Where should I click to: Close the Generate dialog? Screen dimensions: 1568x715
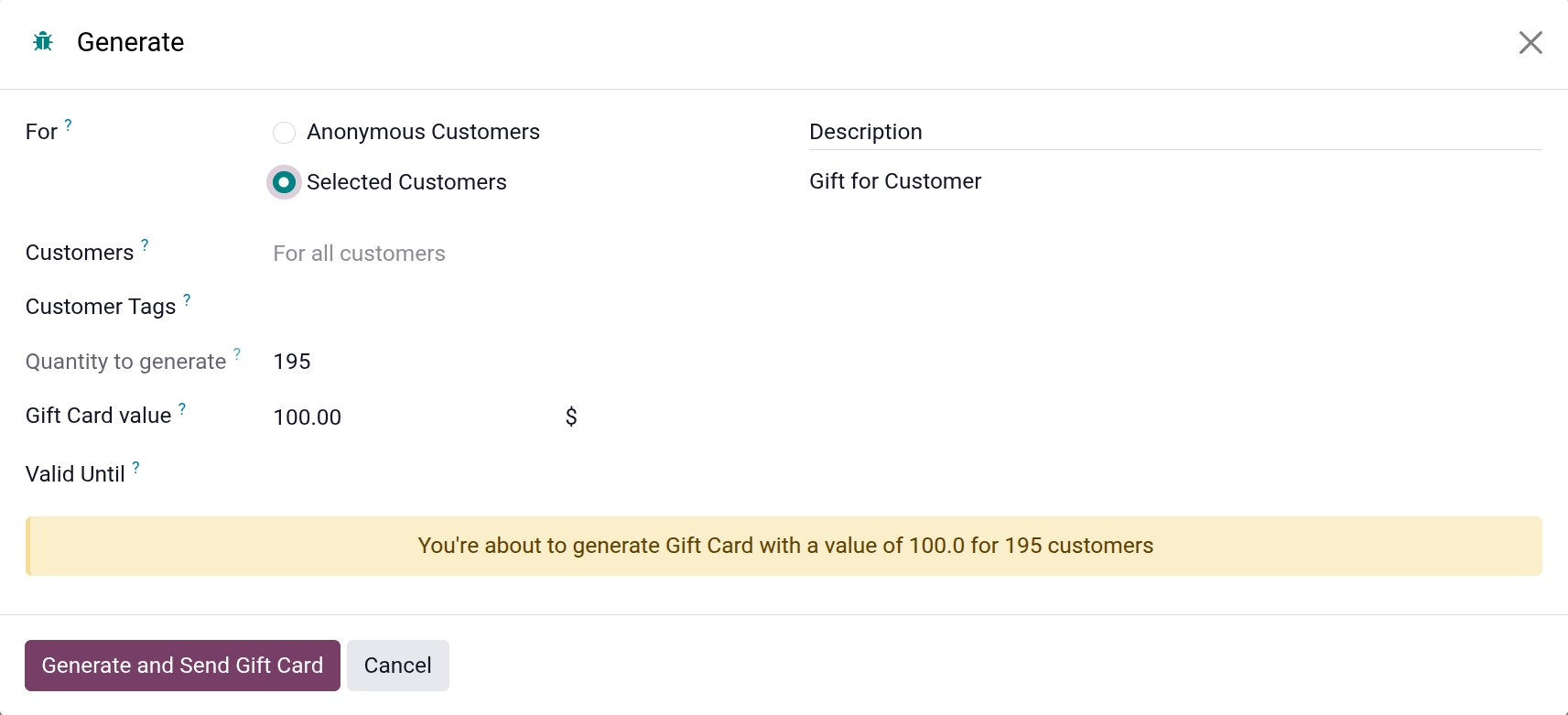pyautogui.click(x=1530, y=43)
